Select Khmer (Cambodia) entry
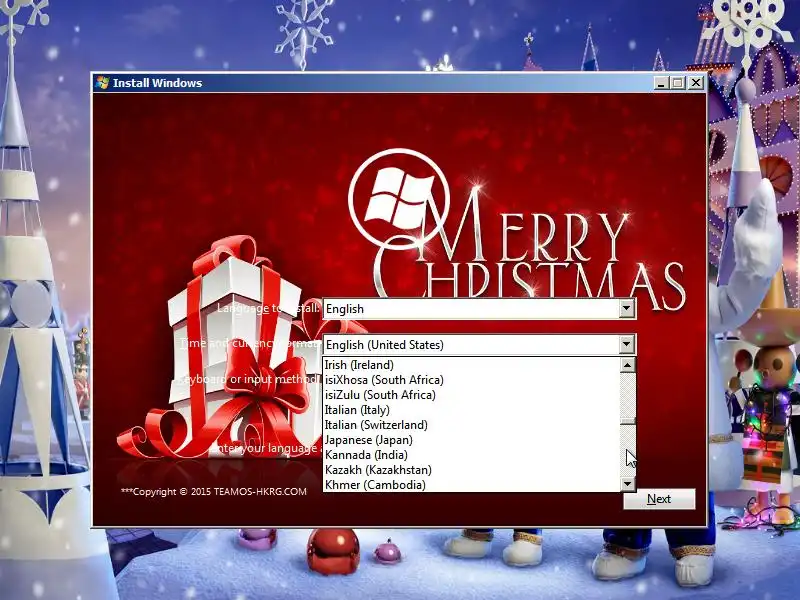The width and height of the screenshot is (800, 600). pyautogui.click(x=471, y=485)
